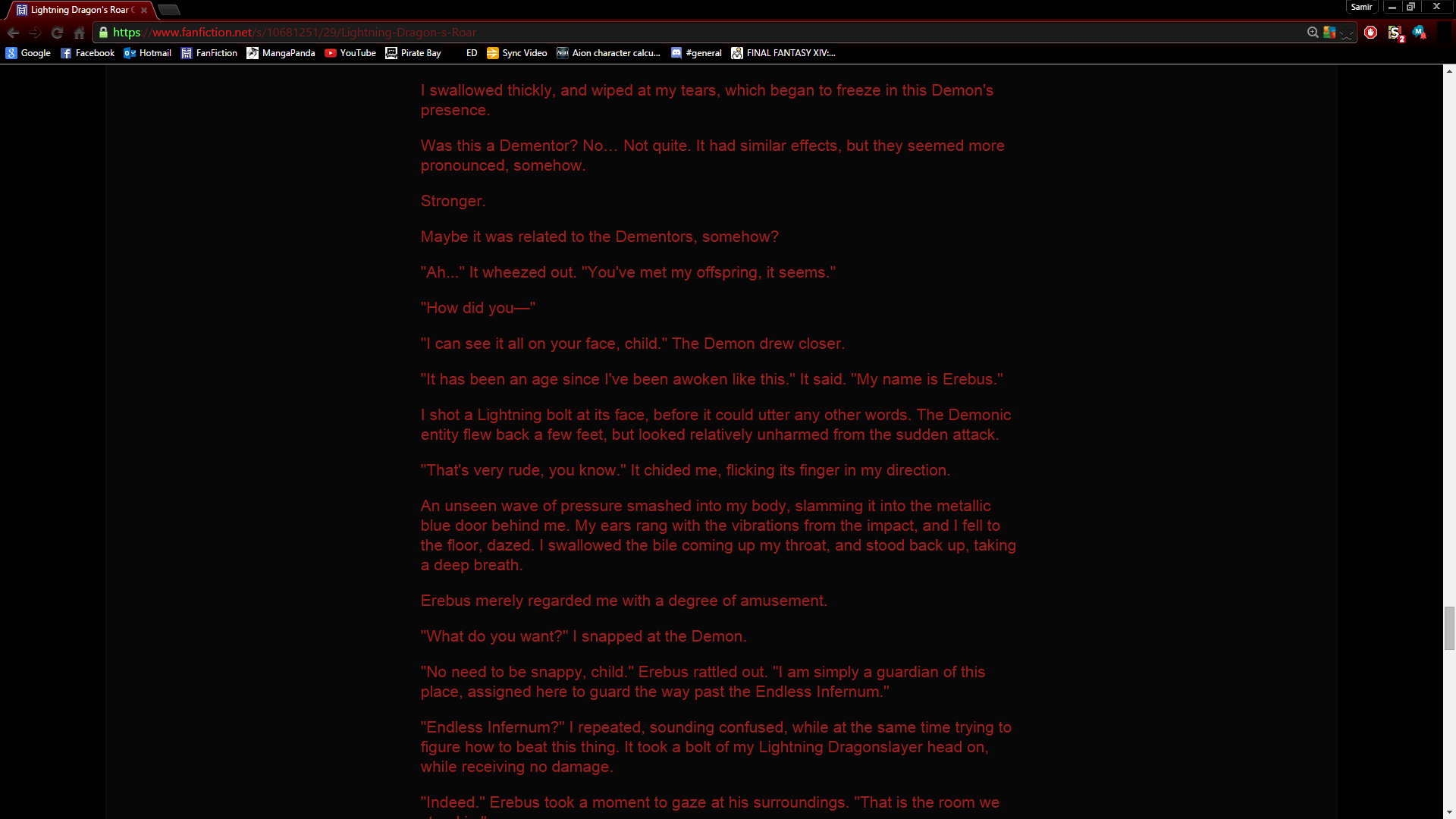Viewport: 1456px width, 819px height.
Task: Open the Facebook bookmark
Action: point(87,53)
